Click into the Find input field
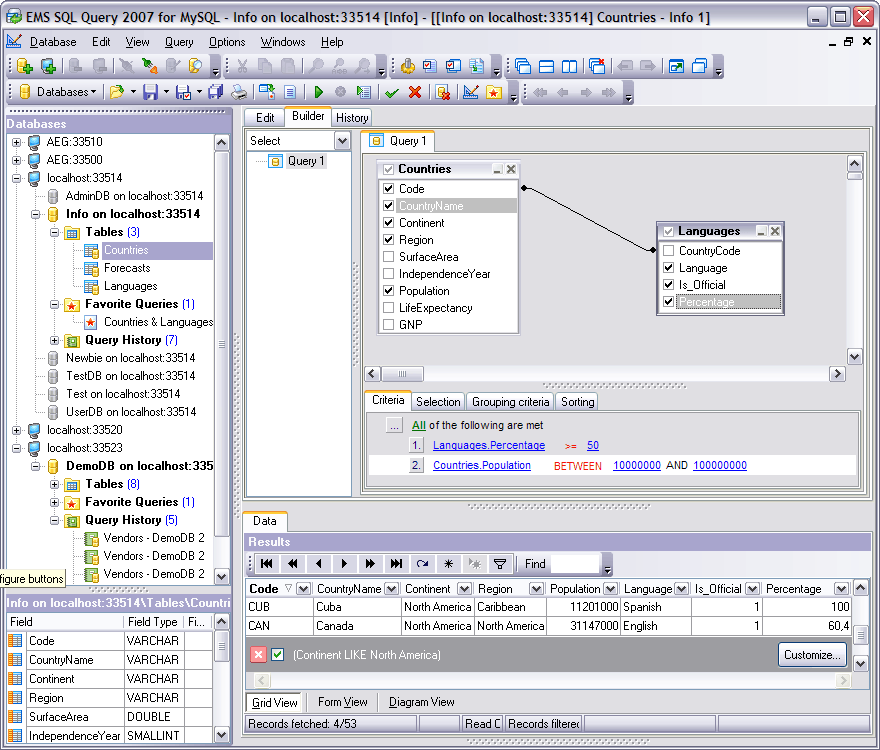This screenshot has height=750, width=880. point(574,564)
